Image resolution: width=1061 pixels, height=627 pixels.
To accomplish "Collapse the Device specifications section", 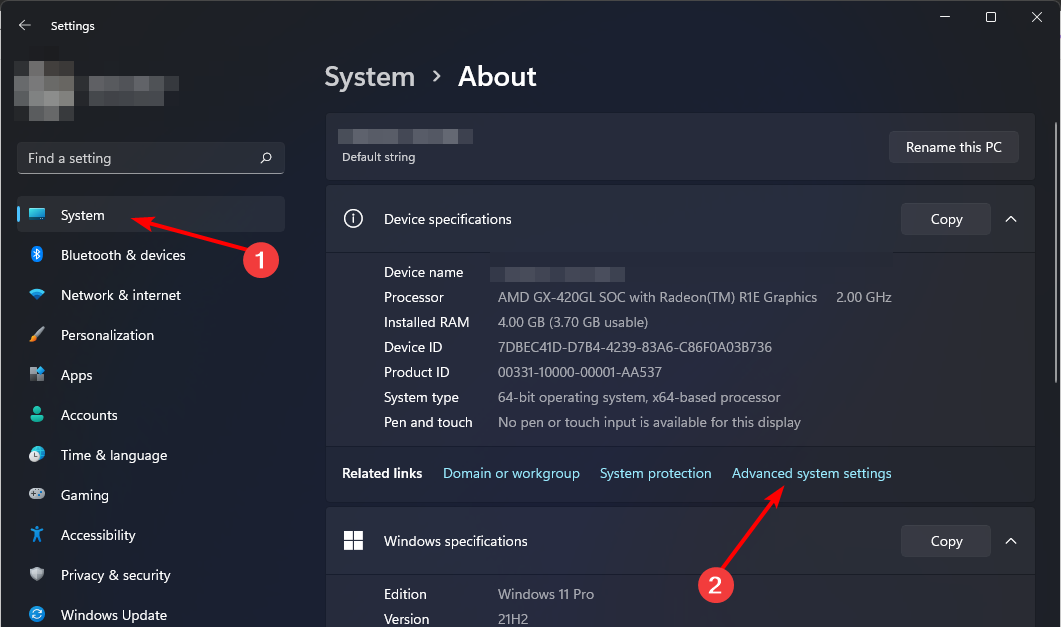I will click(1011, 219).
